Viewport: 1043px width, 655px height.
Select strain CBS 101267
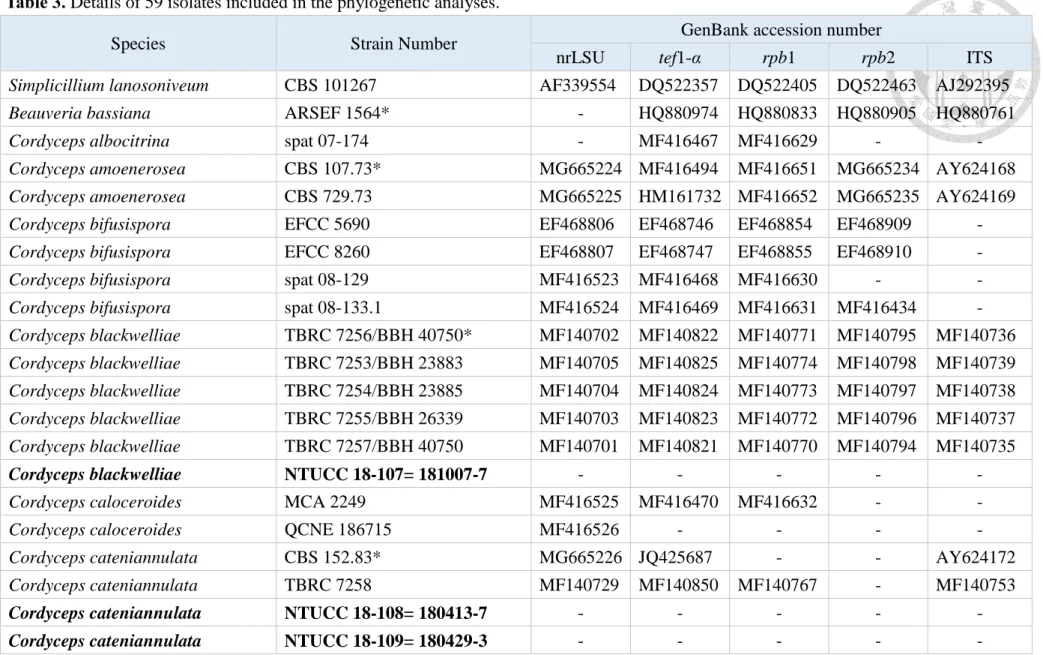[x=330, y=86]
